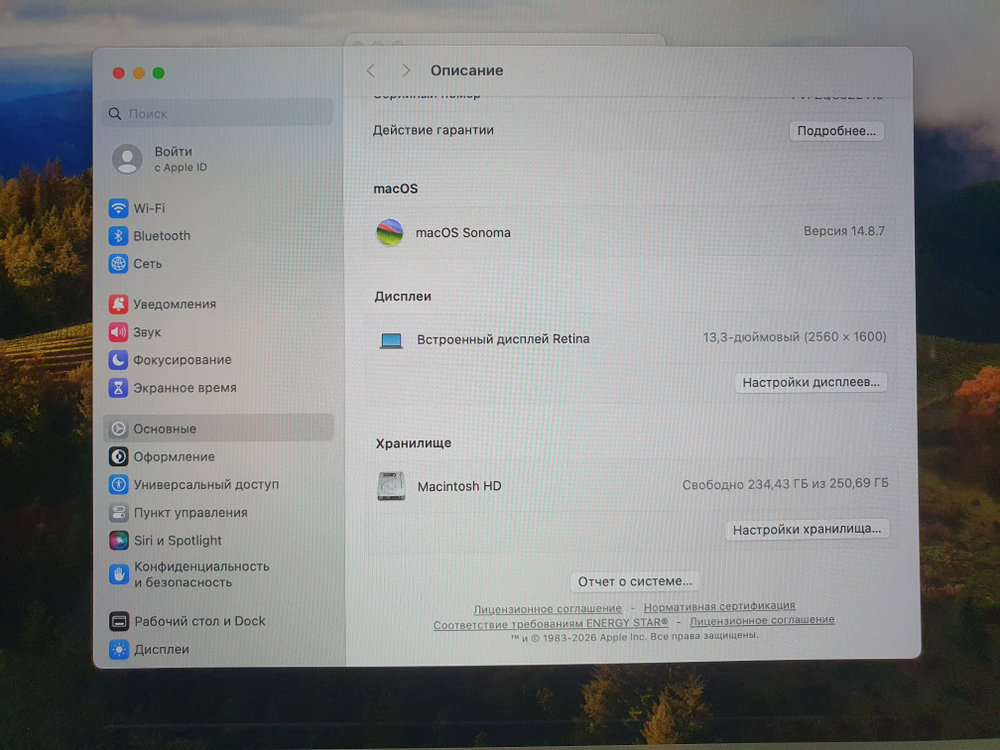Click the search magnifier icon

coord(115,114)
